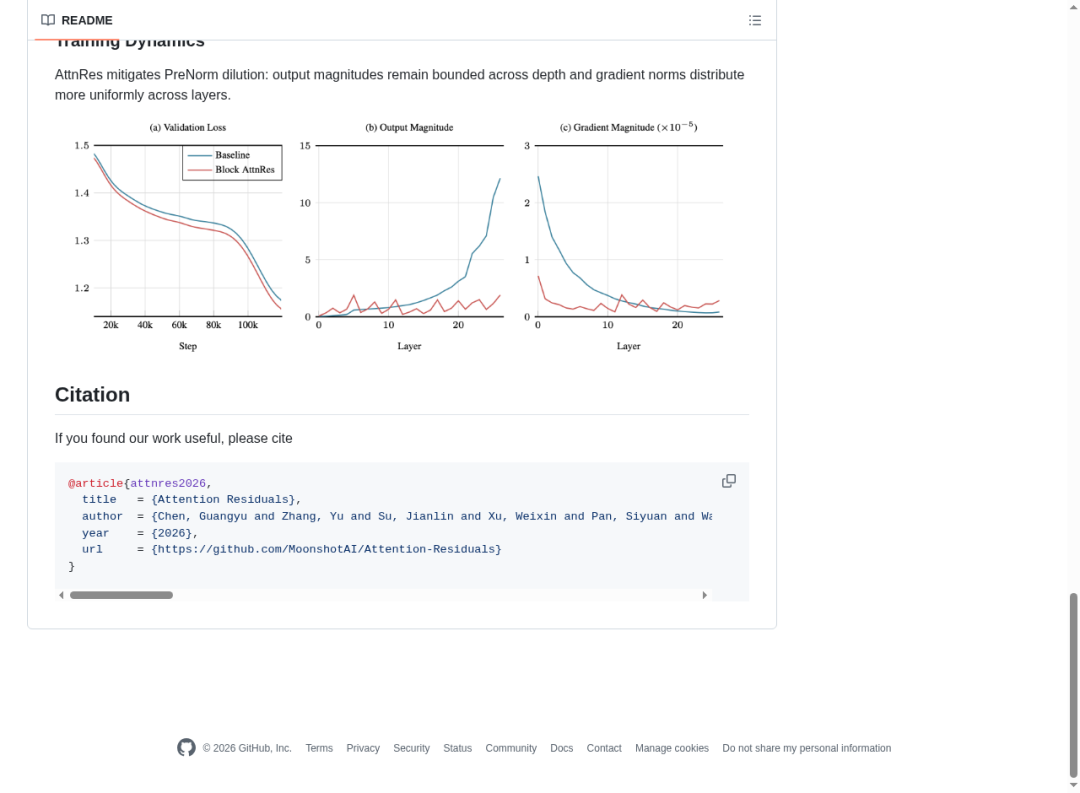
Task: Click page scrollbar up arrow
Action: tap(1074, 6)
